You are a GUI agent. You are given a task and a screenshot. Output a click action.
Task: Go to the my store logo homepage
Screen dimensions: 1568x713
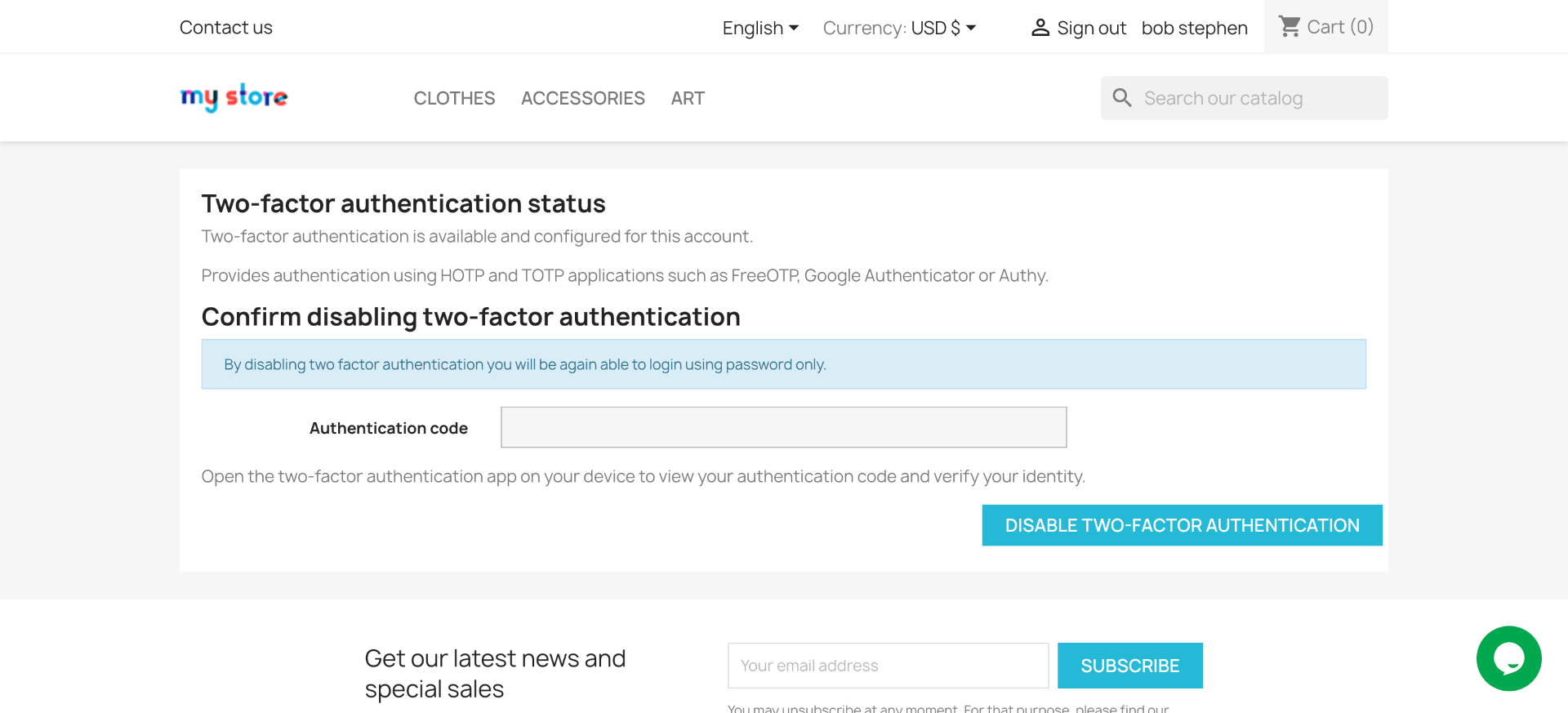[x=234, y=97]
